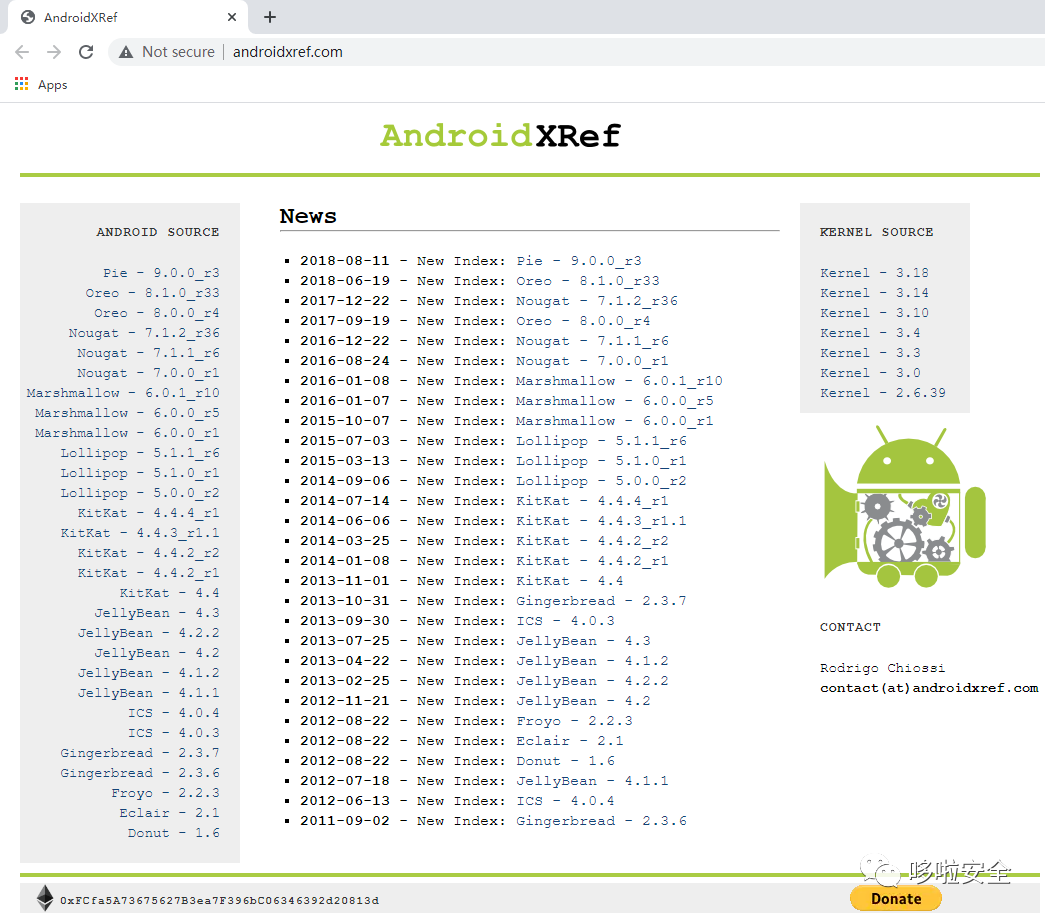The width and height of the screenshot is (1045, 918).
Task: Click the Rodrigo Chiossi contact name
Action: click(882, 667)
